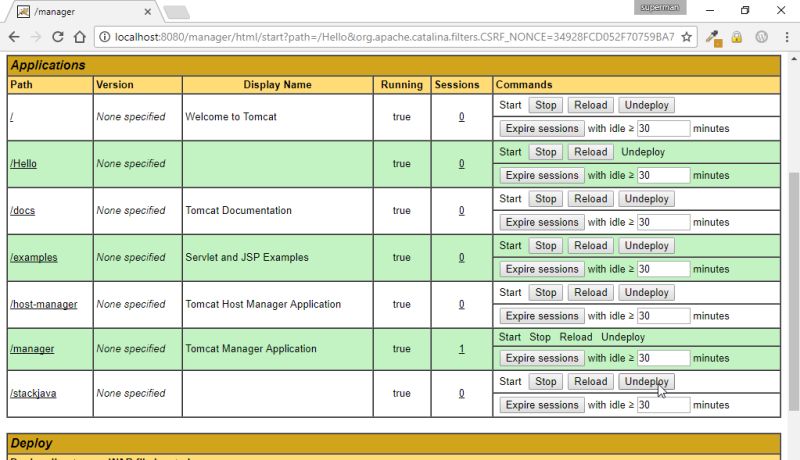Reload the /host-manager application
Image resolution: width=800 pixels, height=460 pixels.
point(590,293)
